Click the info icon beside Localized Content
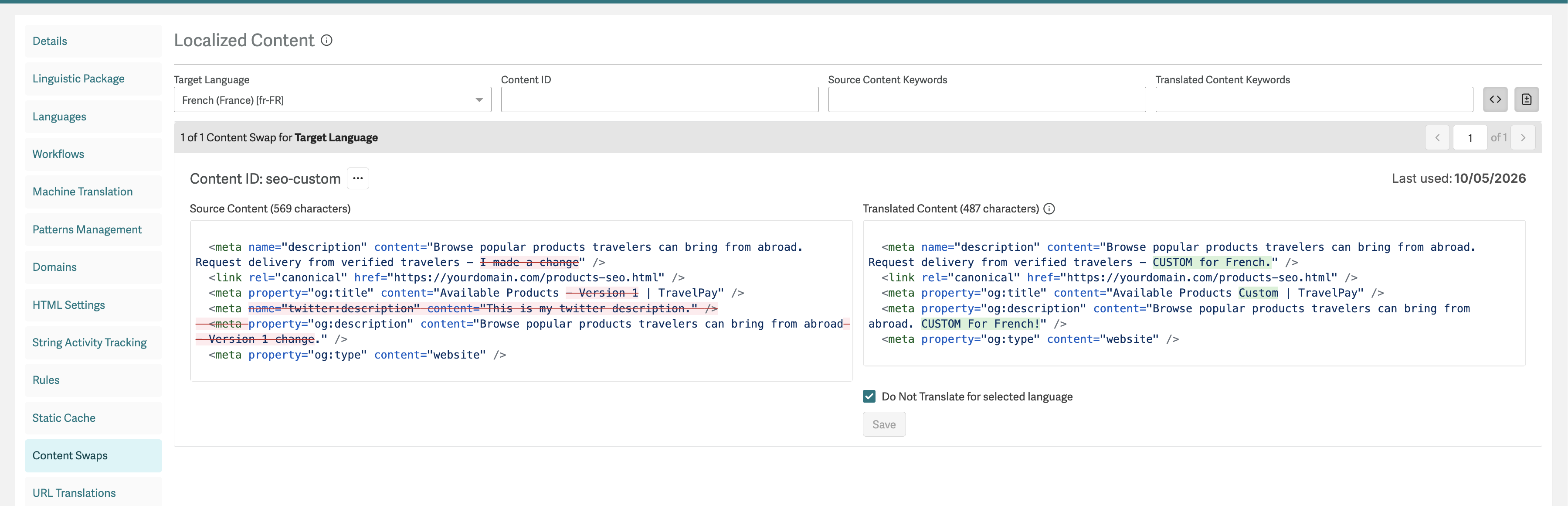This screenshot has width=1568, height=506. point(327,40)
